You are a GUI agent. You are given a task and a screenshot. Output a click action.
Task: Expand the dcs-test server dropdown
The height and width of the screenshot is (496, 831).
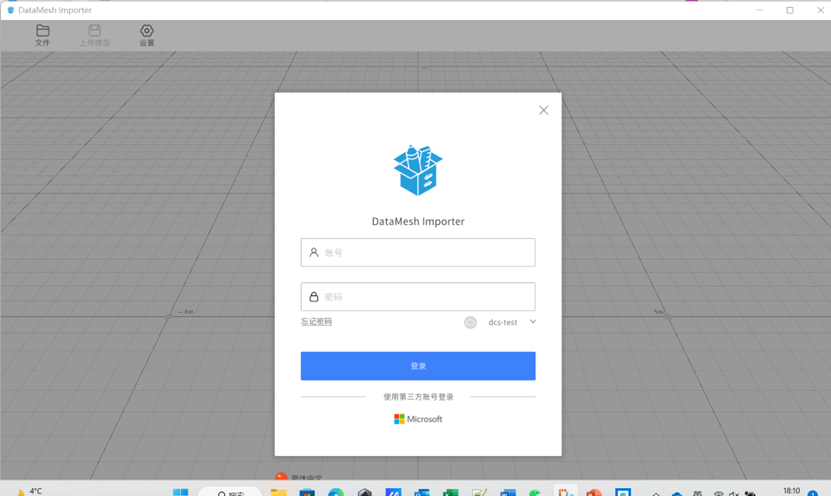click(x=512, y=322)
